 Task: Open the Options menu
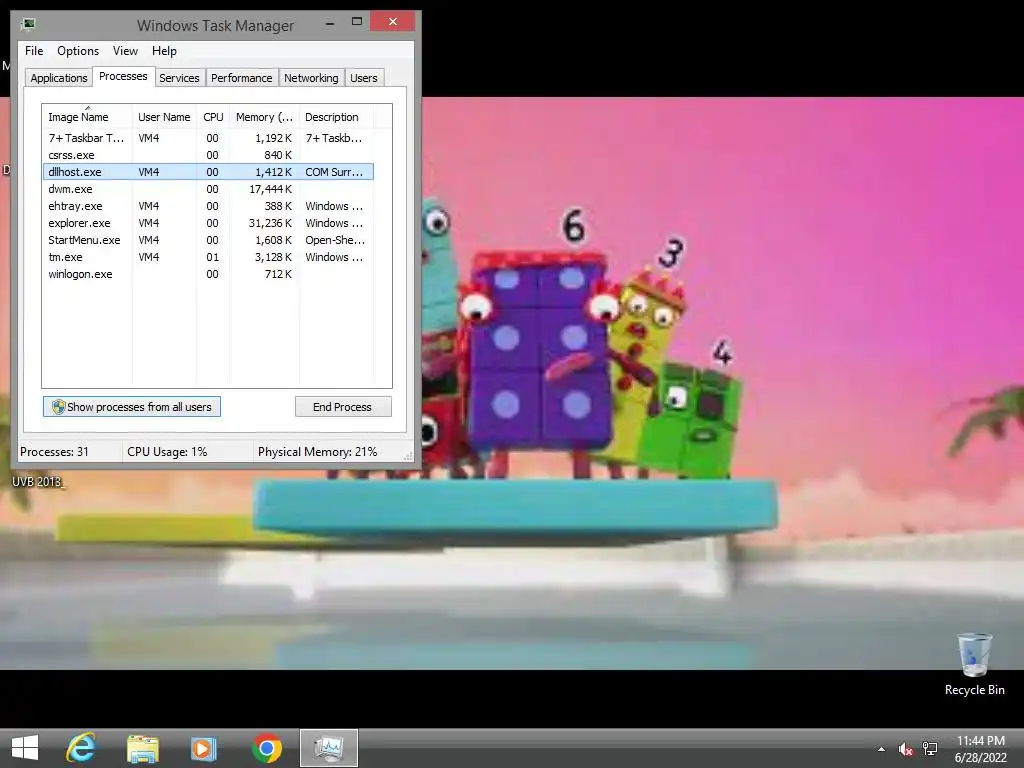tap(78, 51)
